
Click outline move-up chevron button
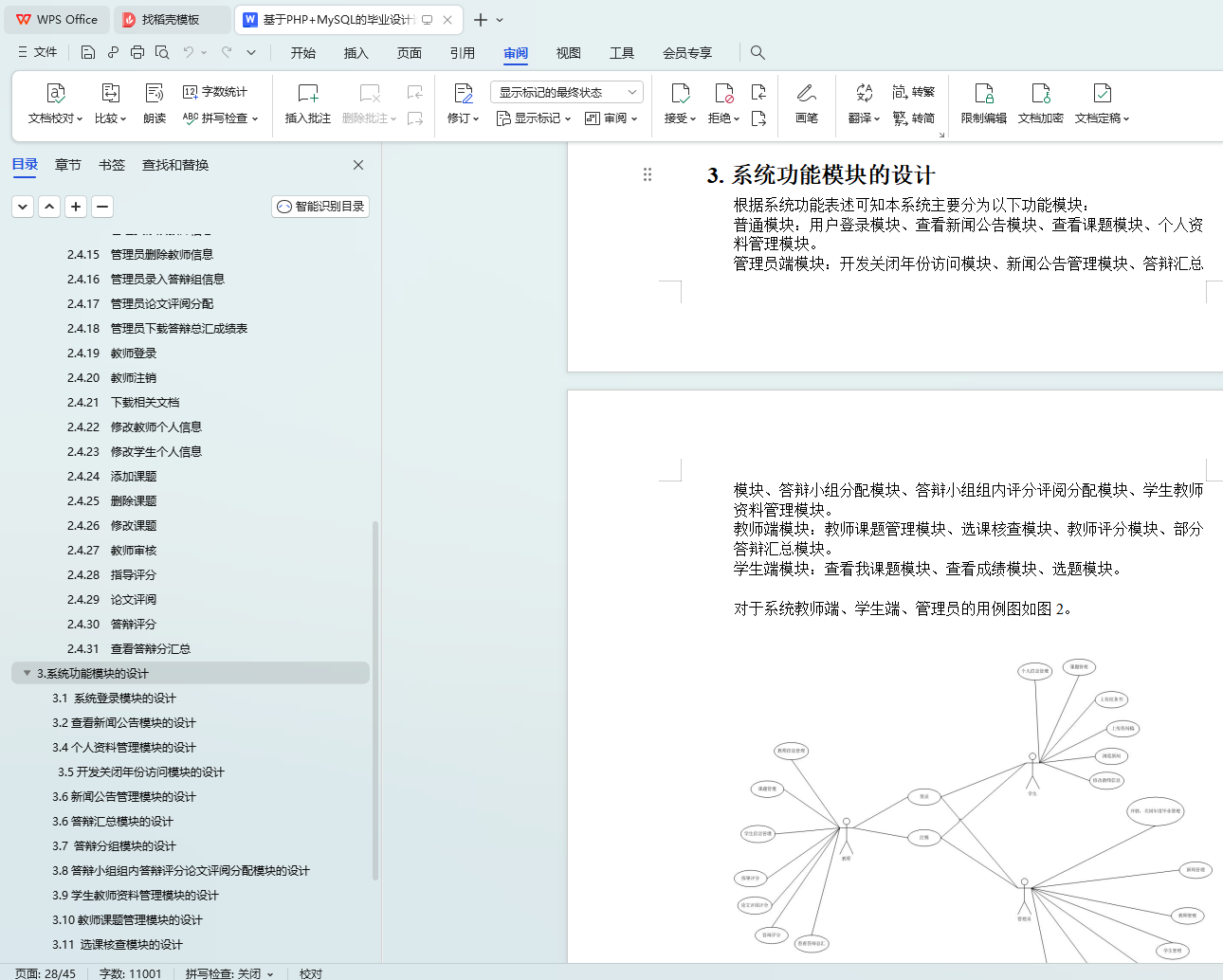click(x=49, y=207)
